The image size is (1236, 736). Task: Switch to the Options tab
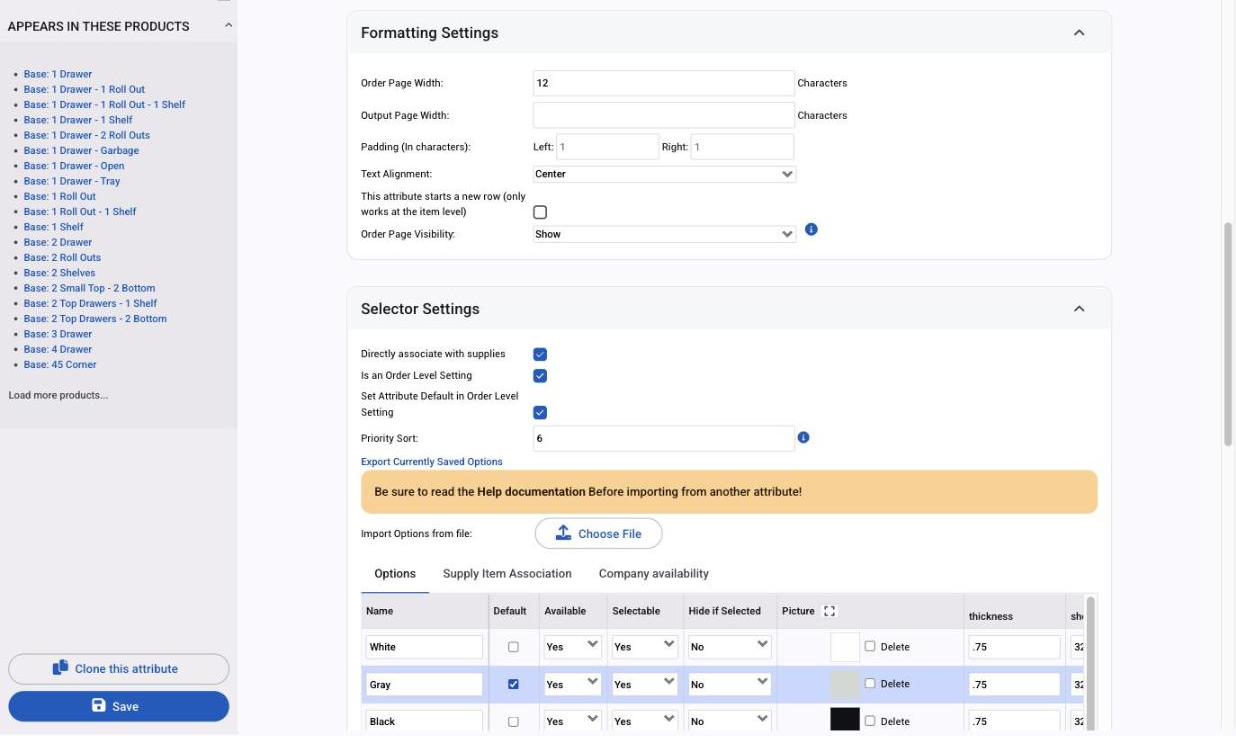pyautogui.click(x=395, y=574)
